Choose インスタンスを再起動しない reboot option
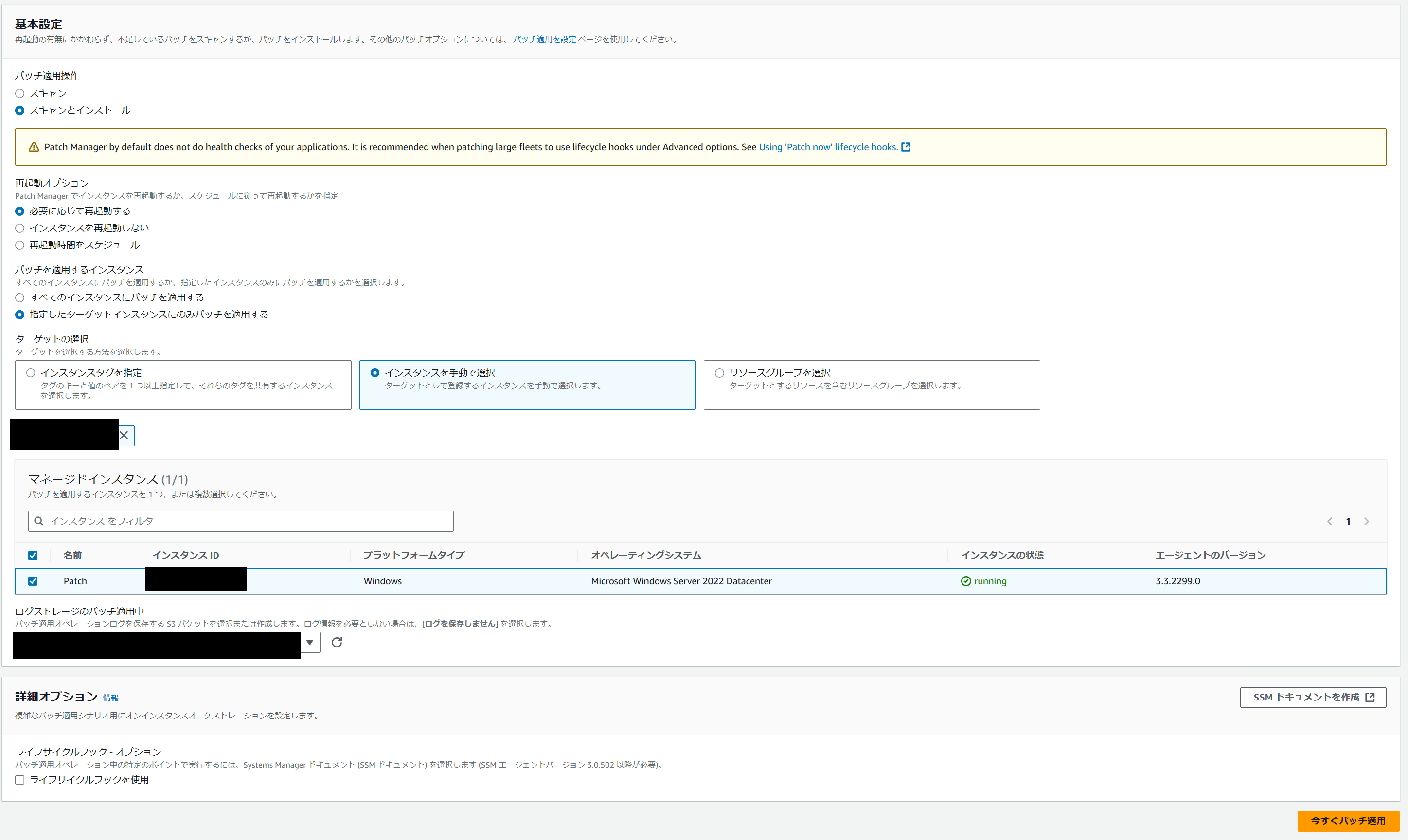Image resolution: width=1408 pixels, height=840 pixels. coord(20,228)
